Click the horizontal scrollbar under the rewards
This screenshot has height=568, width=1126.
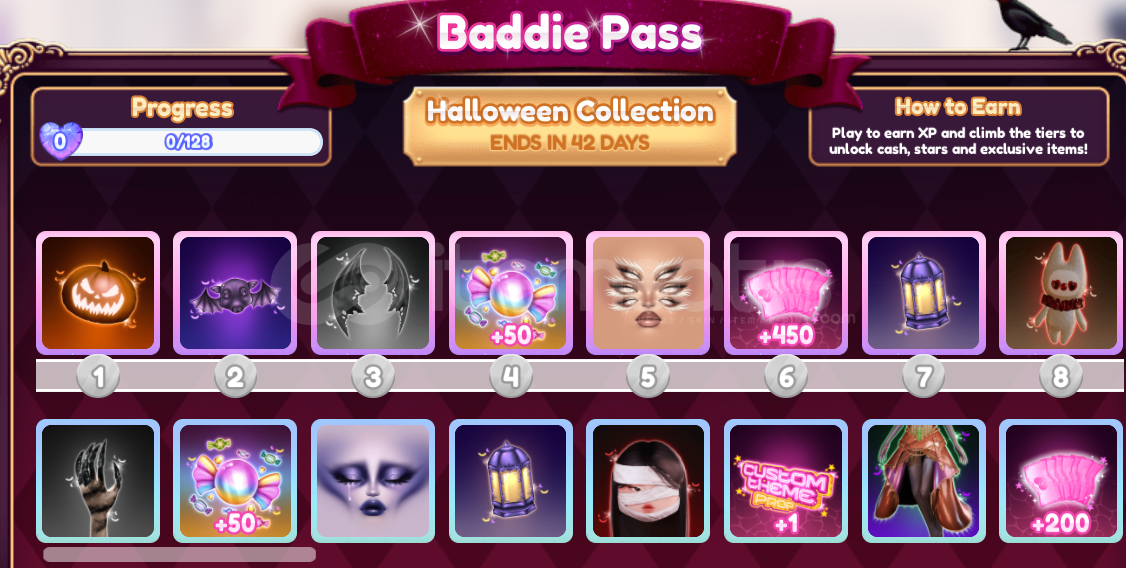(179, 554)
